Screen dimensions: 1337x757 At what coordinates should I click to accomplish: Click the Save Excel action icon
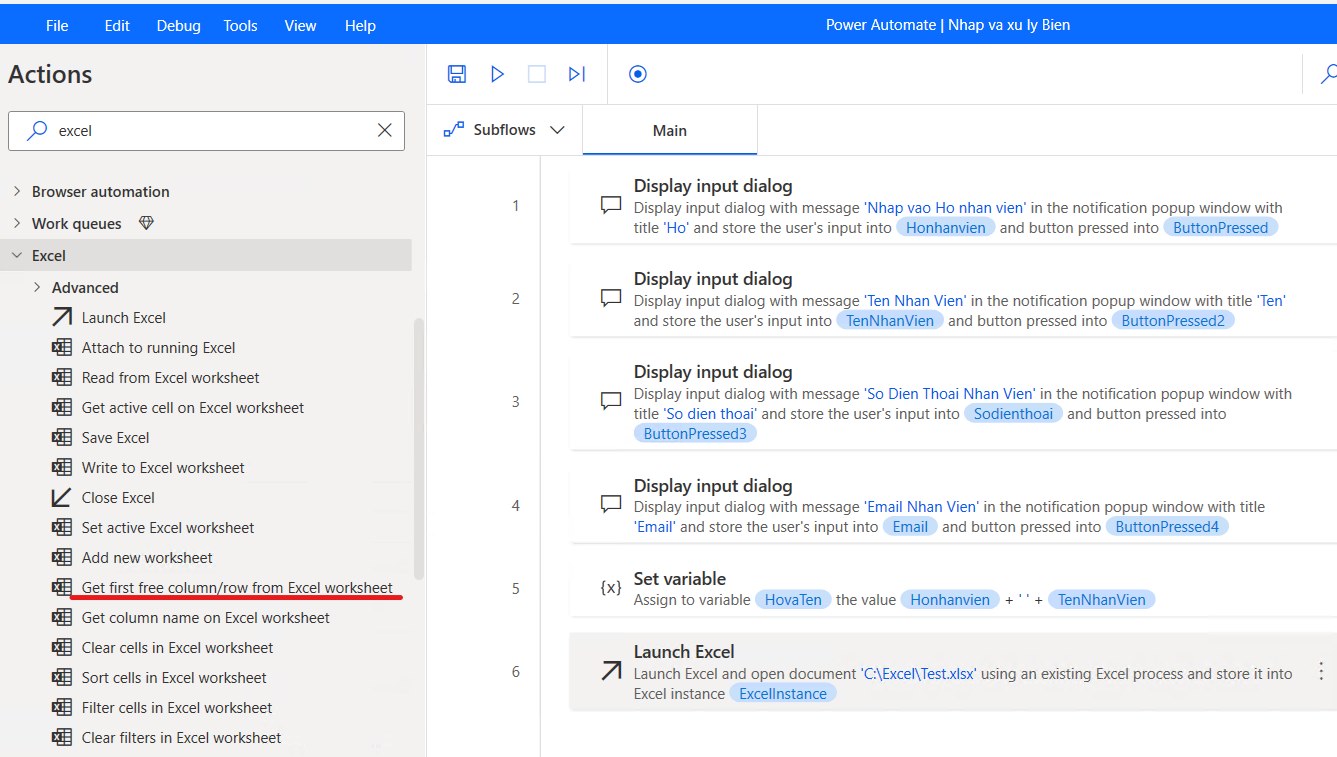[62, 437]
